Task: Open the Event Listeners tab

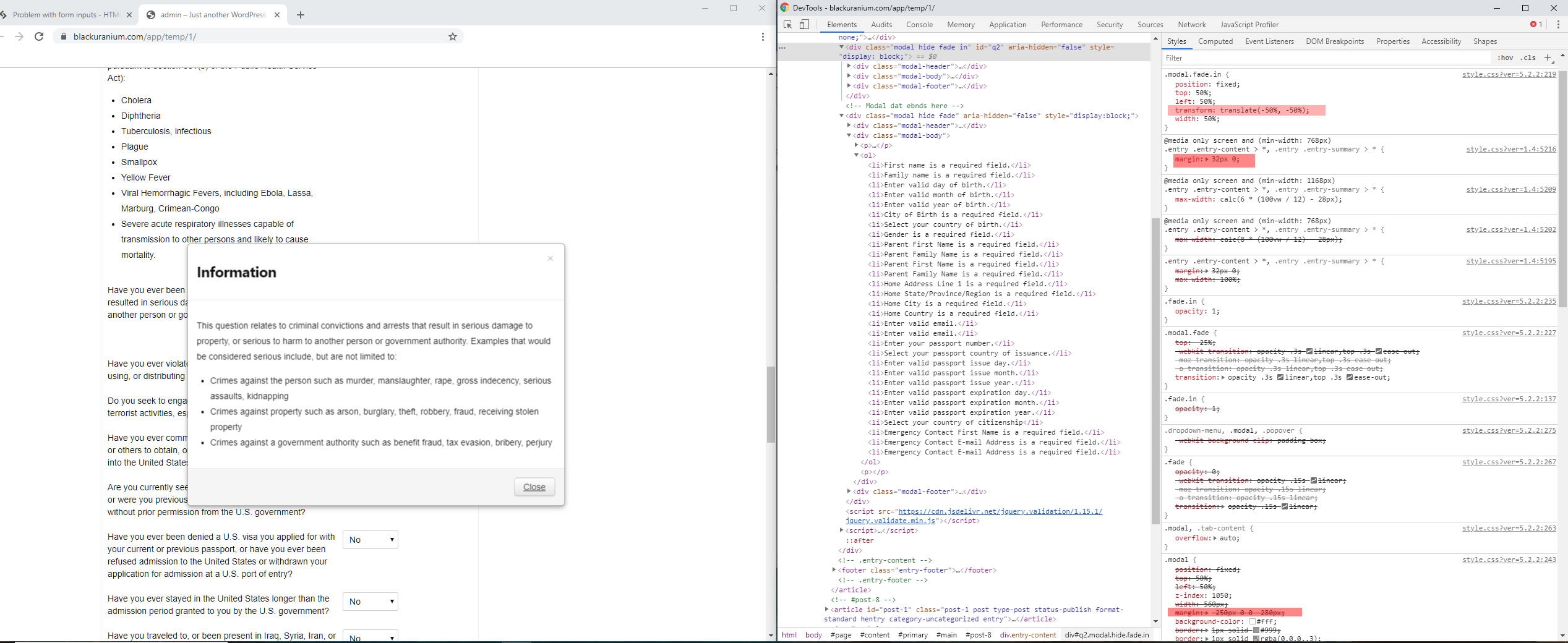Action: pyautogui.click(x=1269, y=41)
